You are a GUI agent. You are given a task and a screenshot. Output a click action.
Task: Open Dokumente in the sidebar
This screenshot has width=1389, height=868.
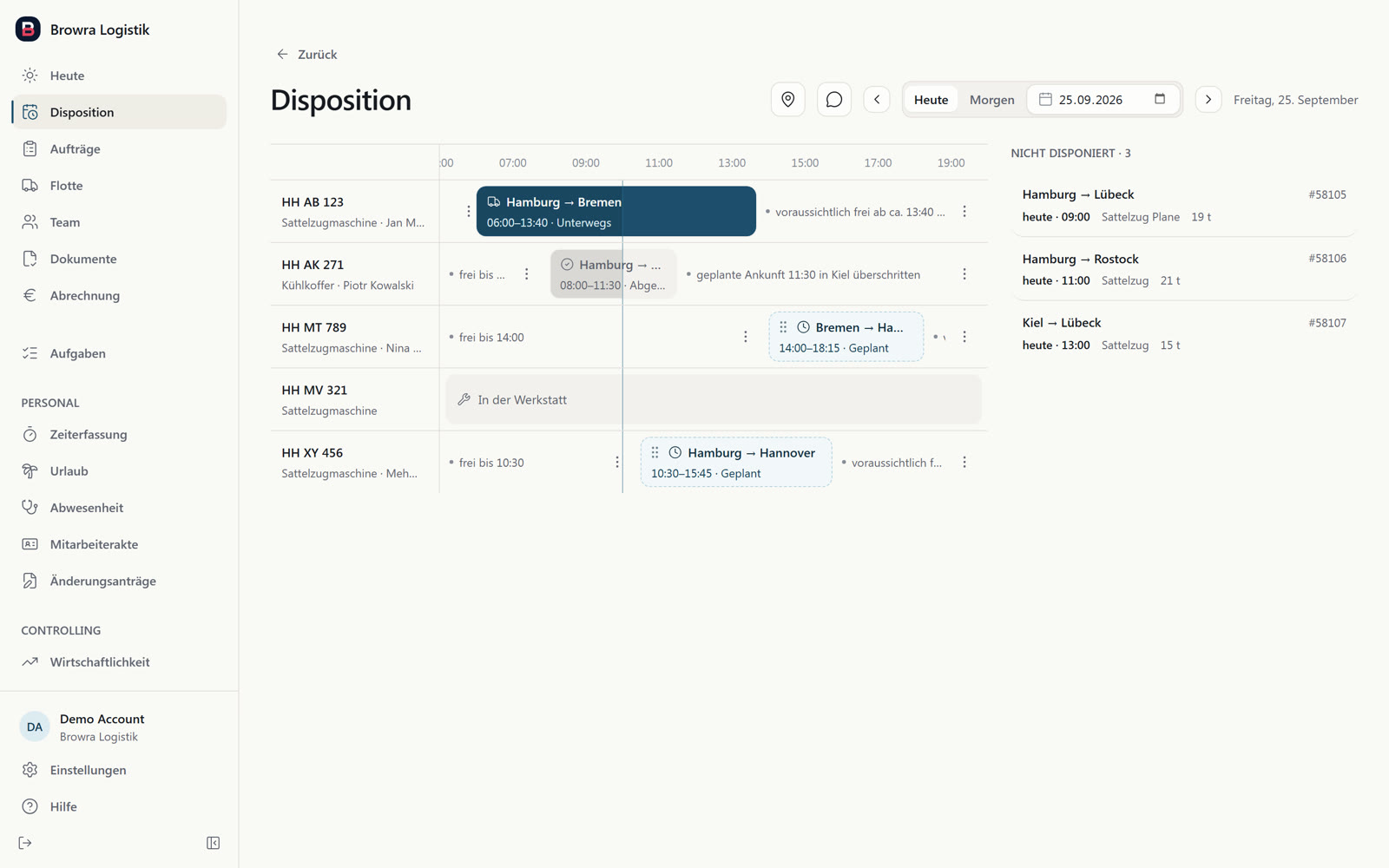[x=119, y=259]
